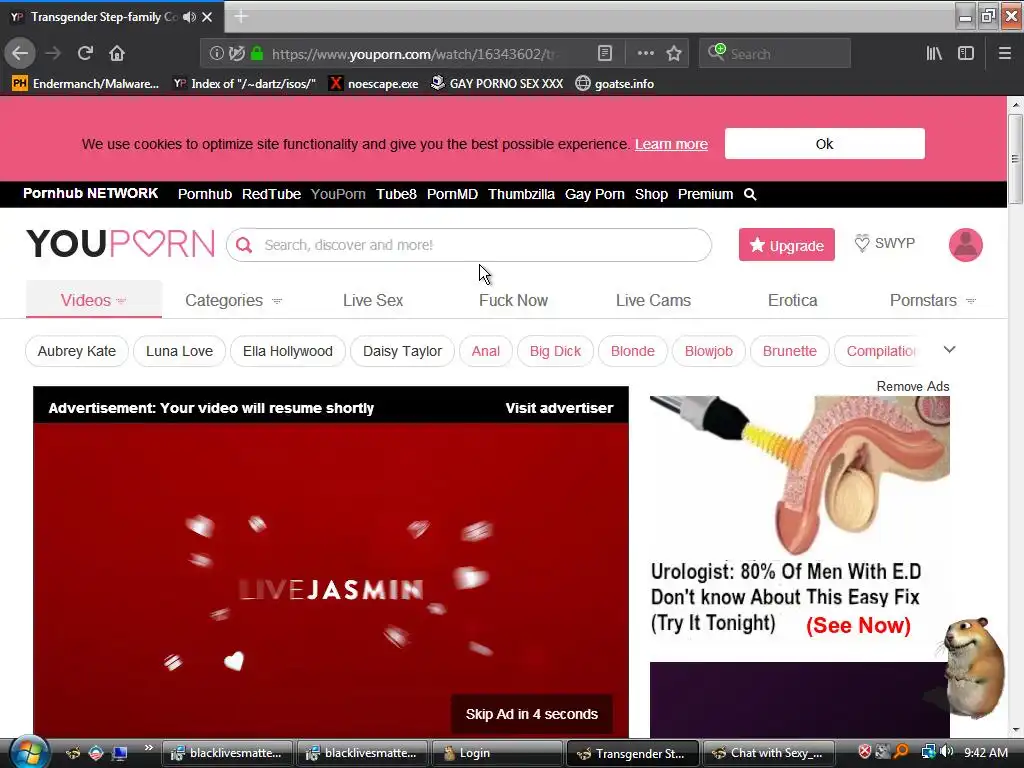Expand the tag list chevron
This screenshot has width=1024, height=768.
coord(950,350)
